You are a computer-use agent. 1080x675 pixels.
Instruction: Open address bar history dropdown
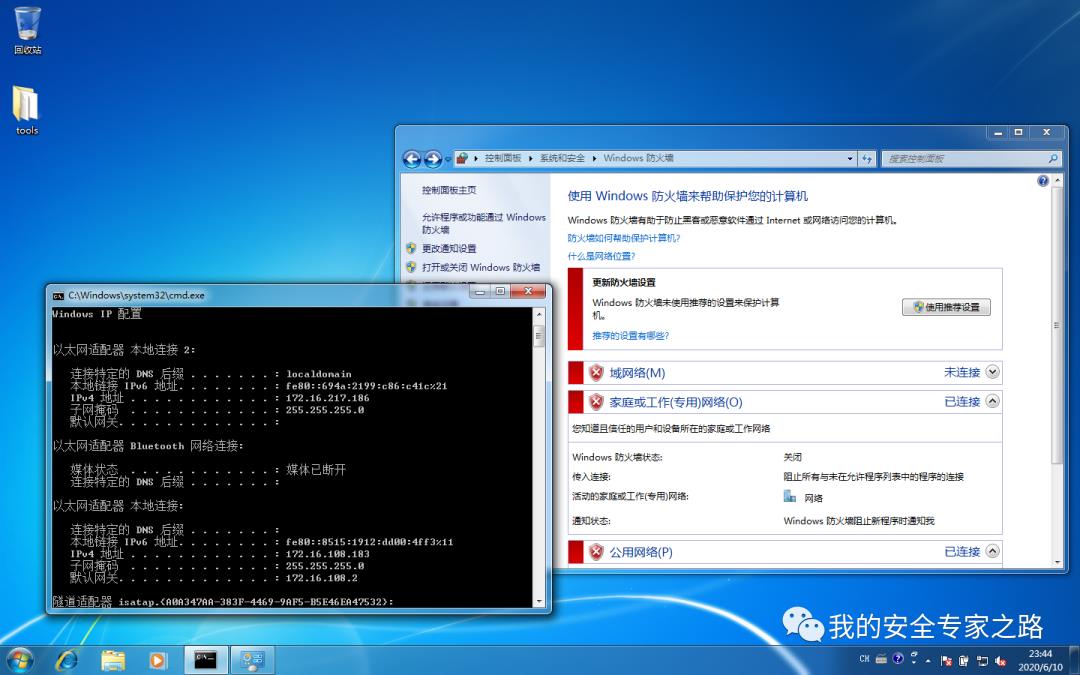[850, 158]
